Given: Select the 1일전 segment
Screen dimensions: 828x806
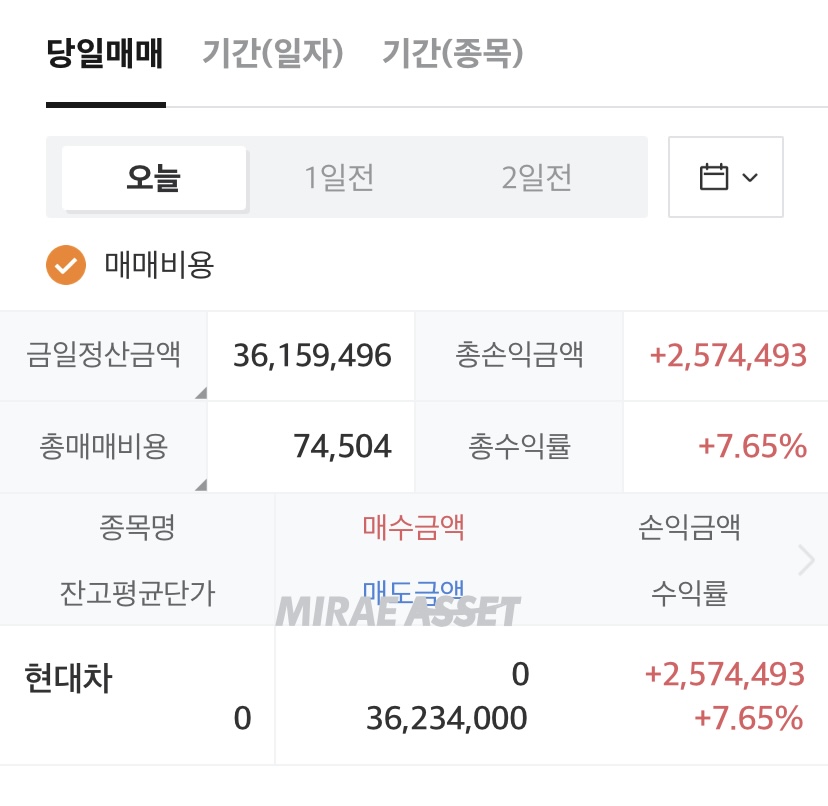Looking at the screenshot, I should (340, 178).
